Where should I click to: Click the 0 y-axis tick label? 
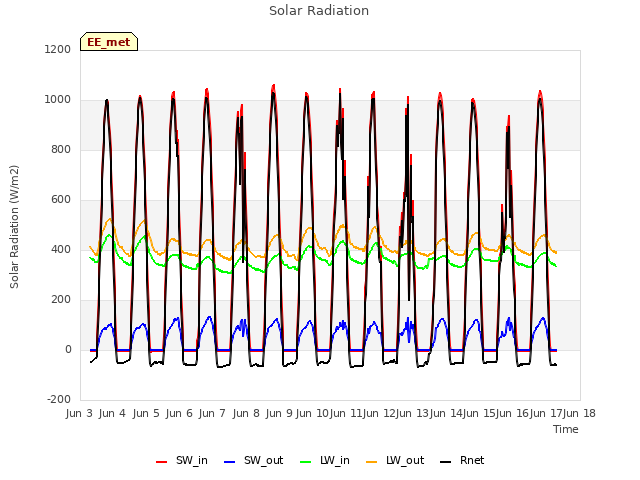point(68,349)
